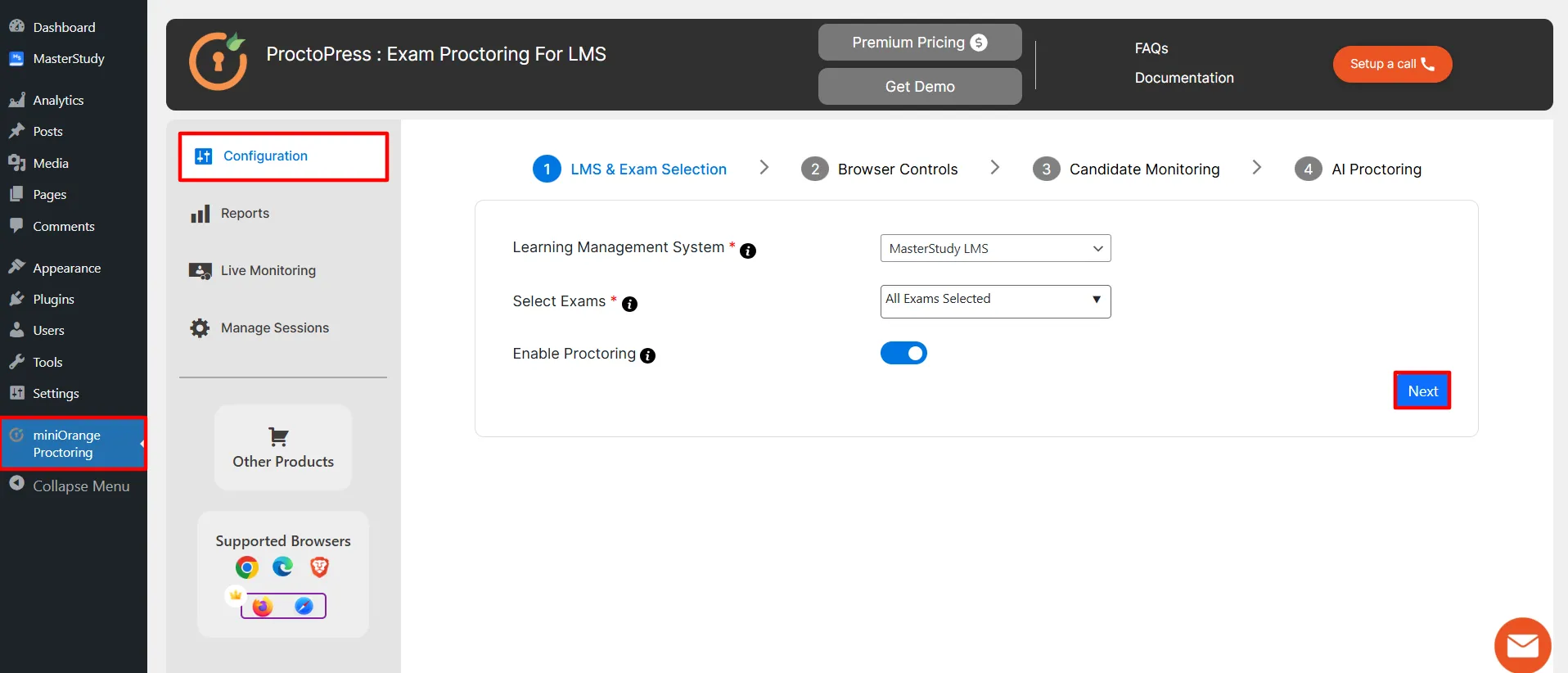
Task: Click the Premium Pricing button
Action: (920, 43)
